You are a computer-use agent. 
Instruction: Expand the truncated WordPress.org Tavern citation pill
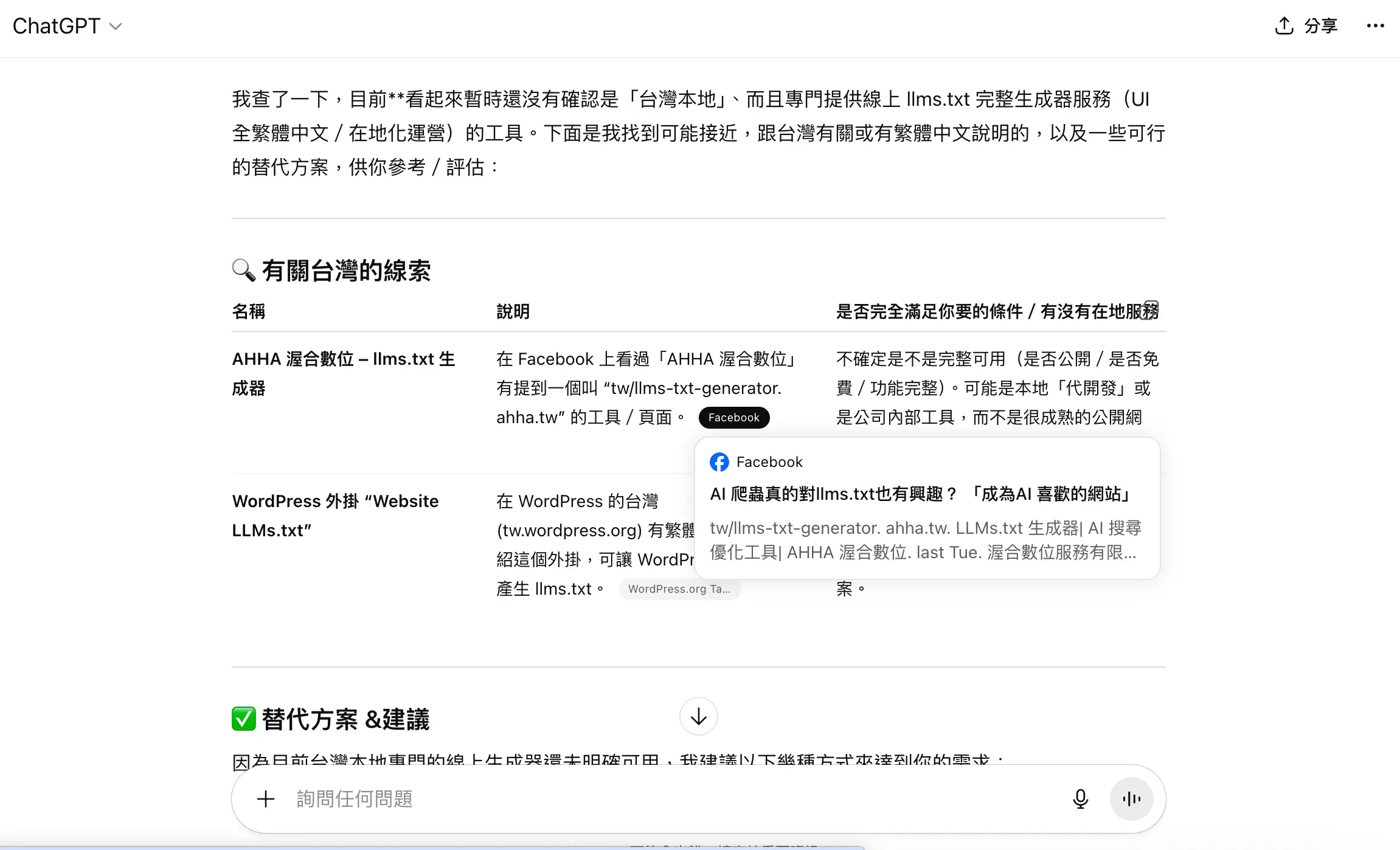[680, 589]
